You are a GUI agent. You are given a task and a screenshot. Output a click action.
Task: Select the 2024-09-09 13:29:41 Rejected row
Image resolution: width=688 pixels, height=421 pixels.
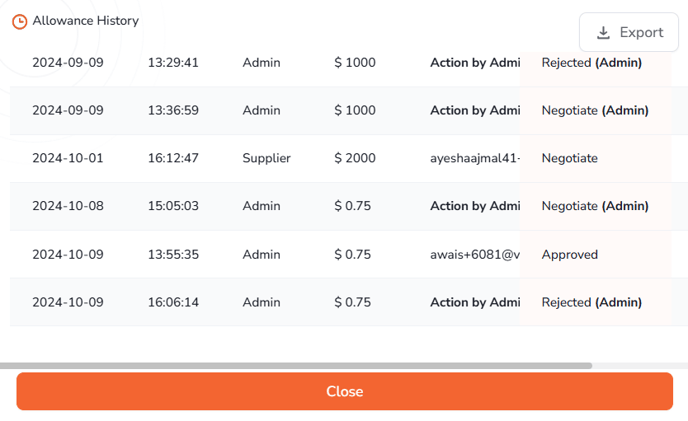pos(340,63)
